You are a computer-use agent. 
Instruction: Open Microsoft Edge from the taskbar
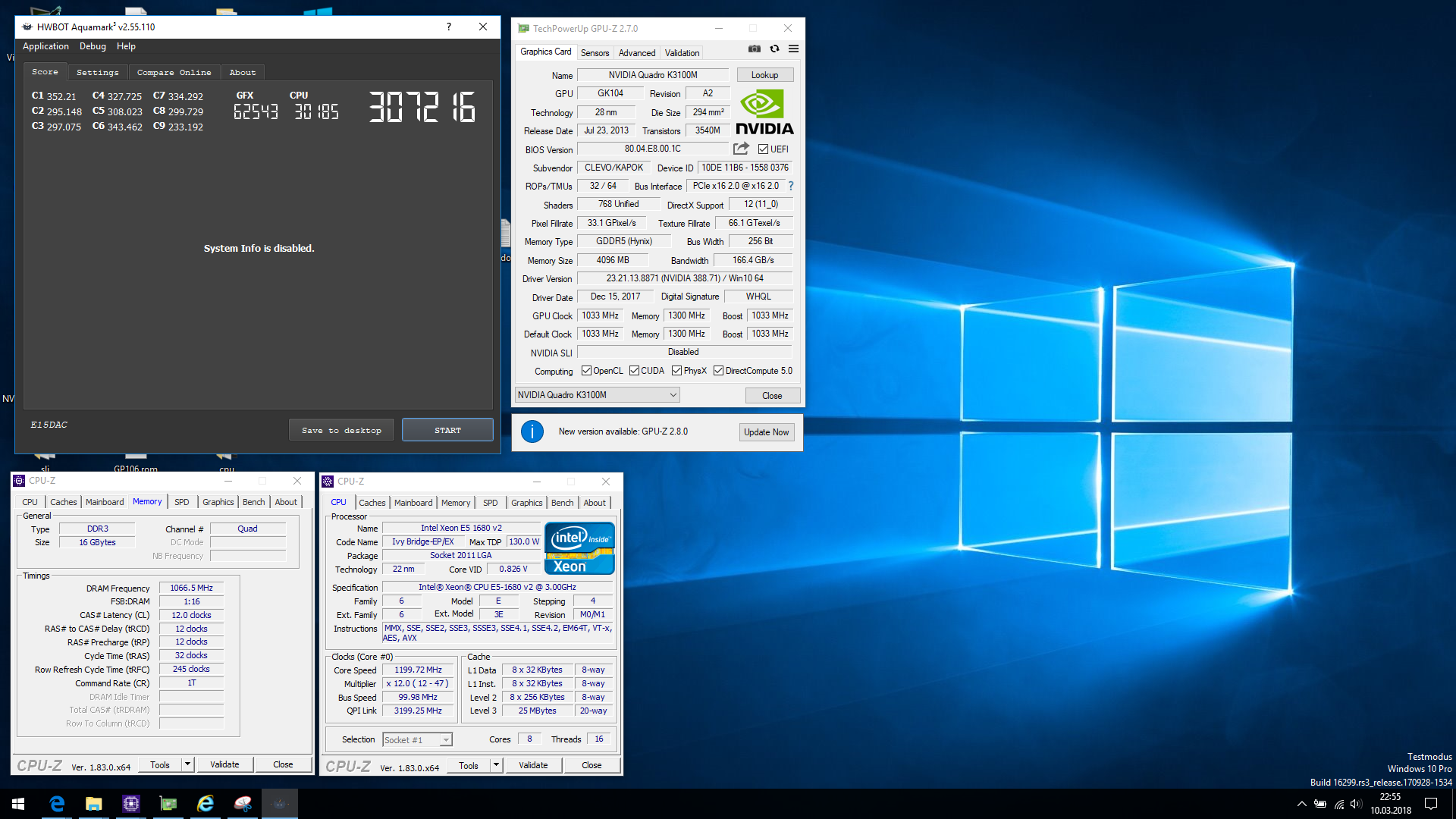pos(57,804)
